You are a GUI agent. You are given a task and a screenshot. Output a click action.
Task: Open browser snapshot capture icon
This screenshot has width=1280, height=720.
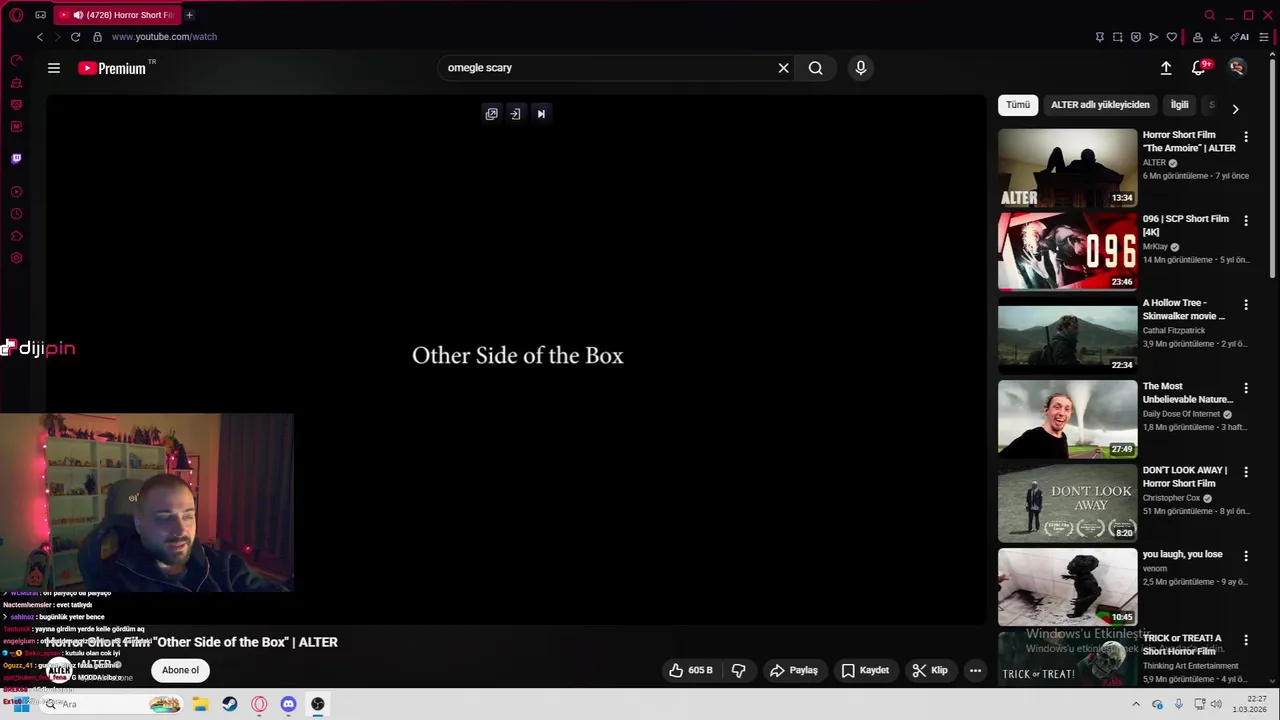tap(1117, 37)
